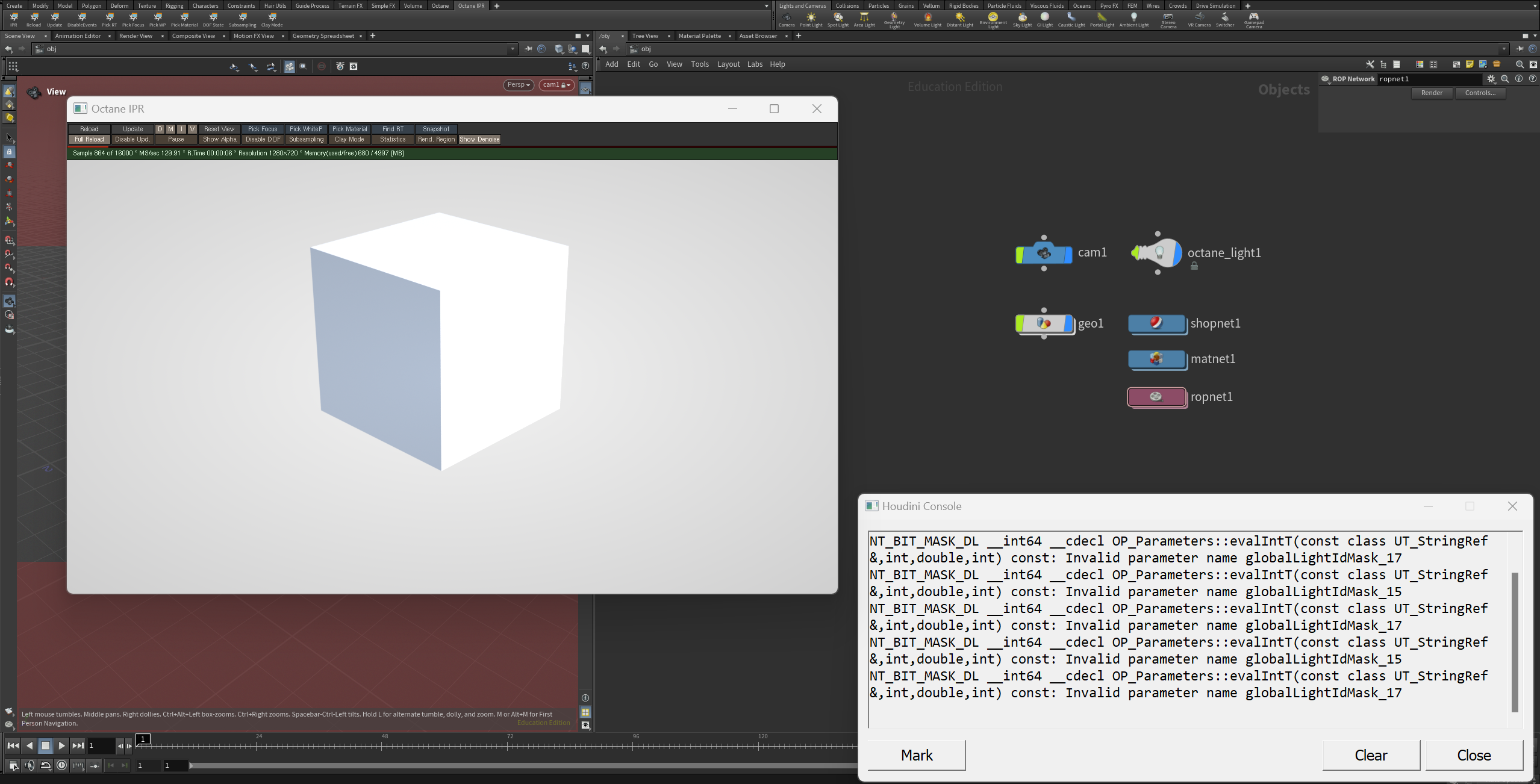Toggle Disable DOF in Octane IPR
The width and height of the screenshot is (1540, 784).
tap(263, 139)
